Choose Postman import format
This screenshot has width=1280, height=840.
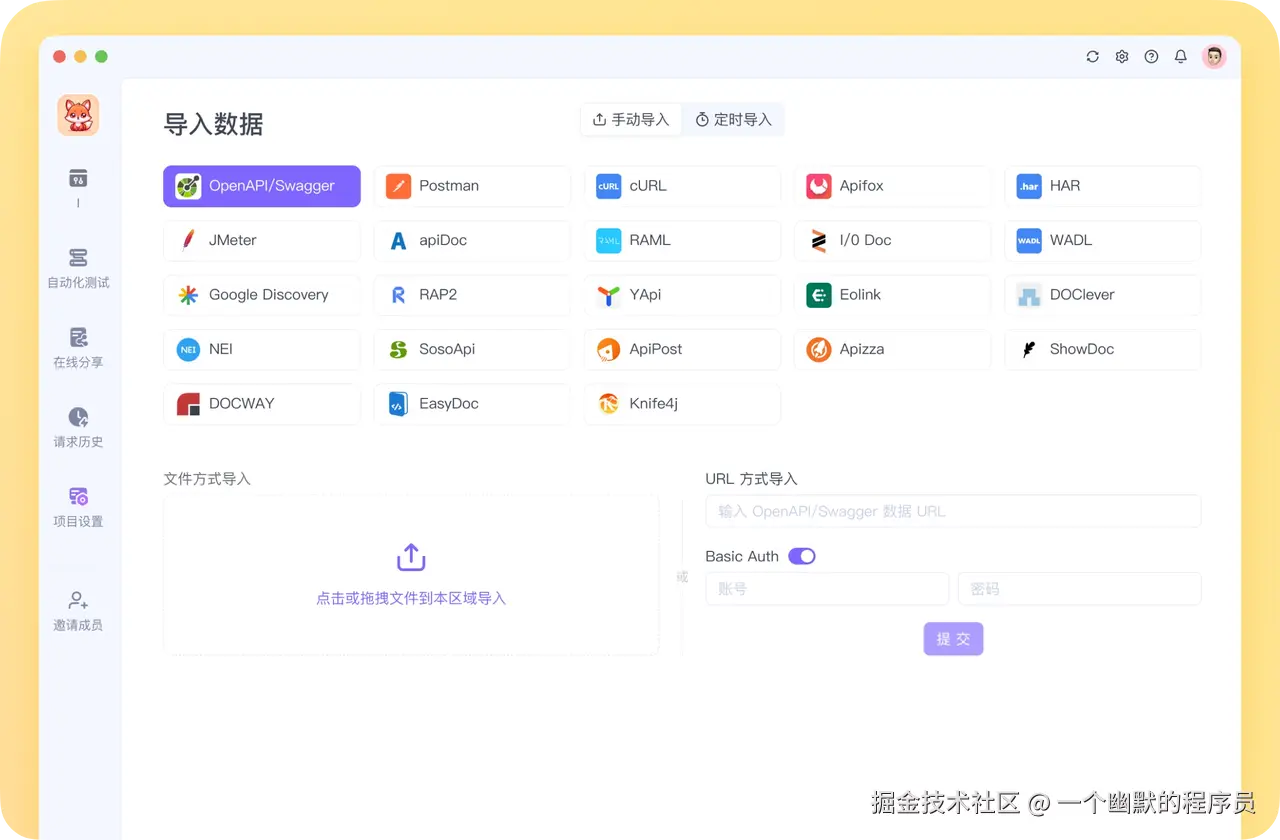coord(472,186)
